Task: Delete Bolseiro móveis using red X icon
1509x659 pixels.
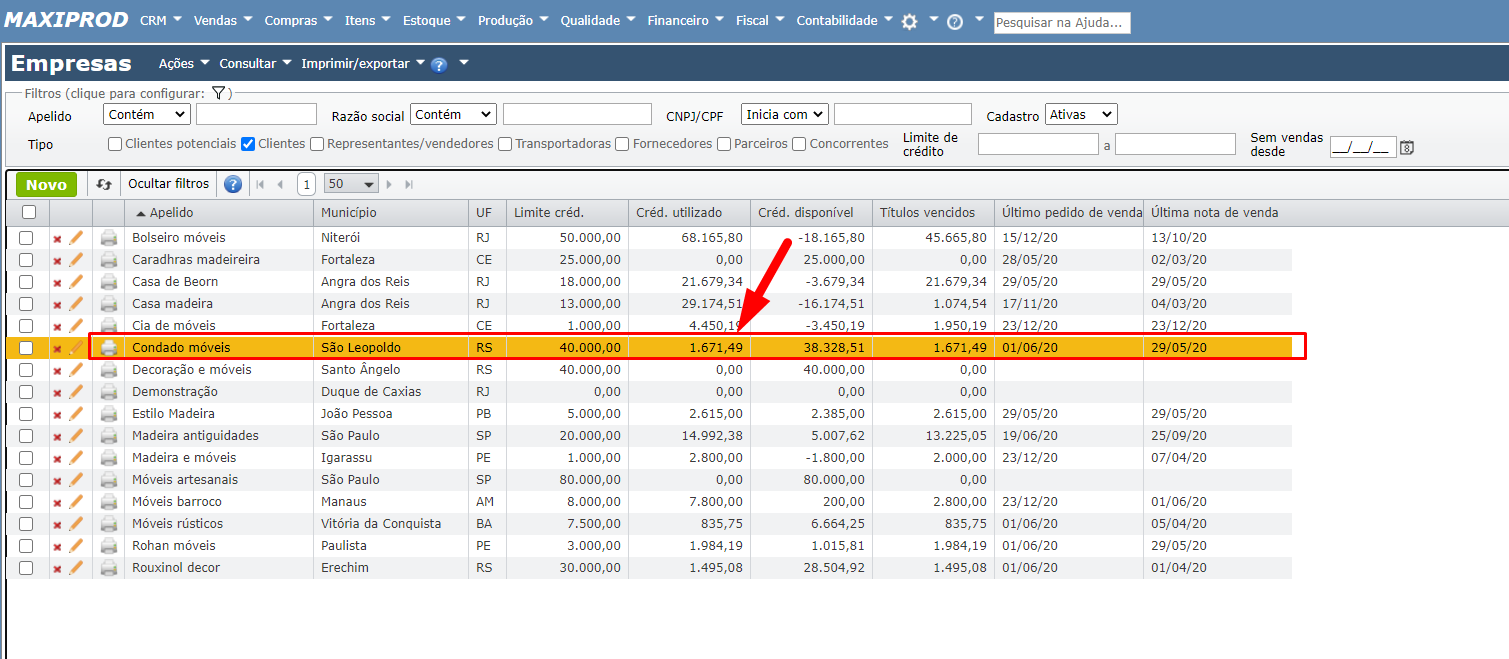Action: [57, 239]
